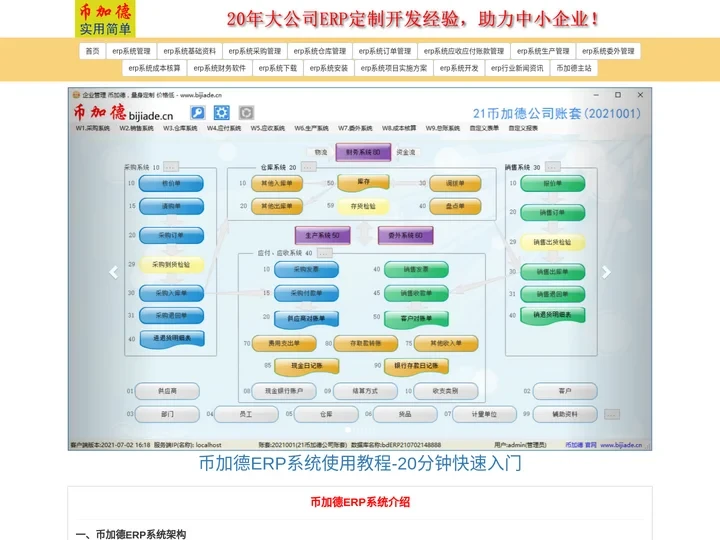720x540 pixels.
Task: Open the W5.应收系统 menu
Action: point(268,128)
